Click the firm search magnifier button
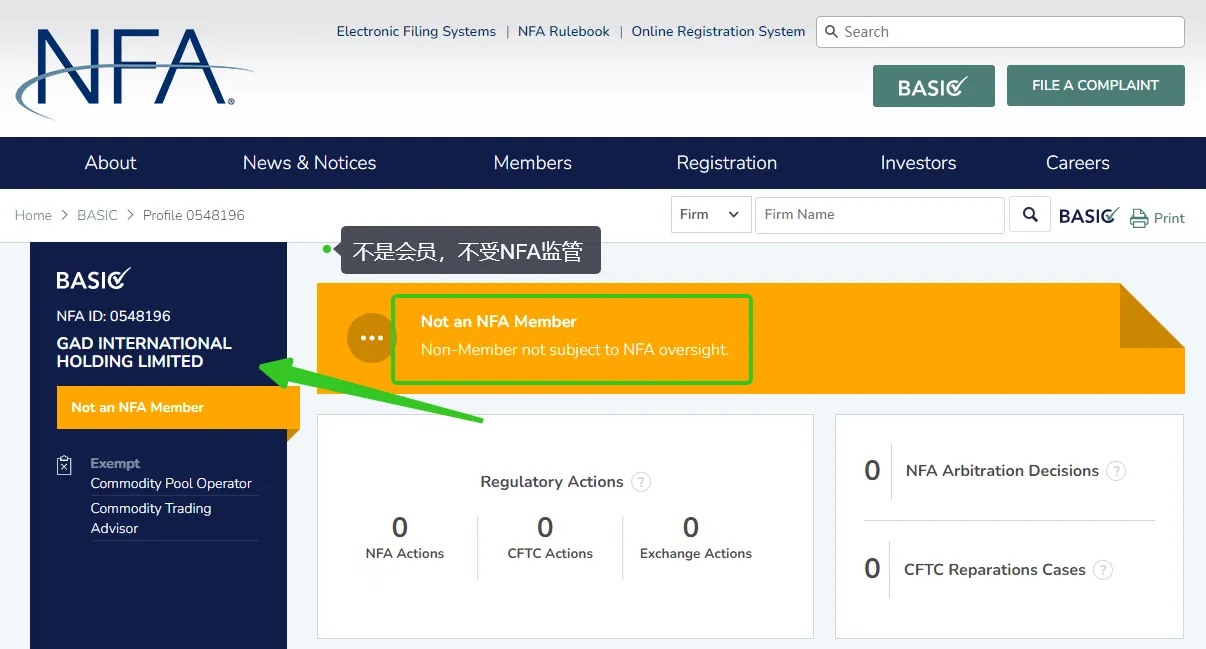The height and width of the screenshot is (649, 1206). (x=1030, y=215)
